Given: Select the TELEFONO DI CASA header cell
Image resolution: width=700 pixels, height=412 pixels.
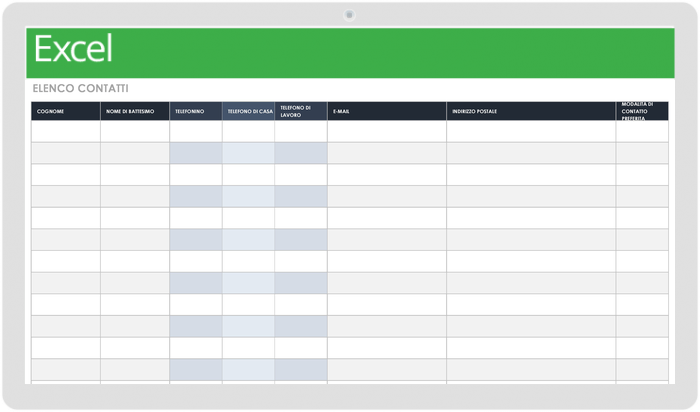Looking at the screenshot, I should [x=248, y=111].
